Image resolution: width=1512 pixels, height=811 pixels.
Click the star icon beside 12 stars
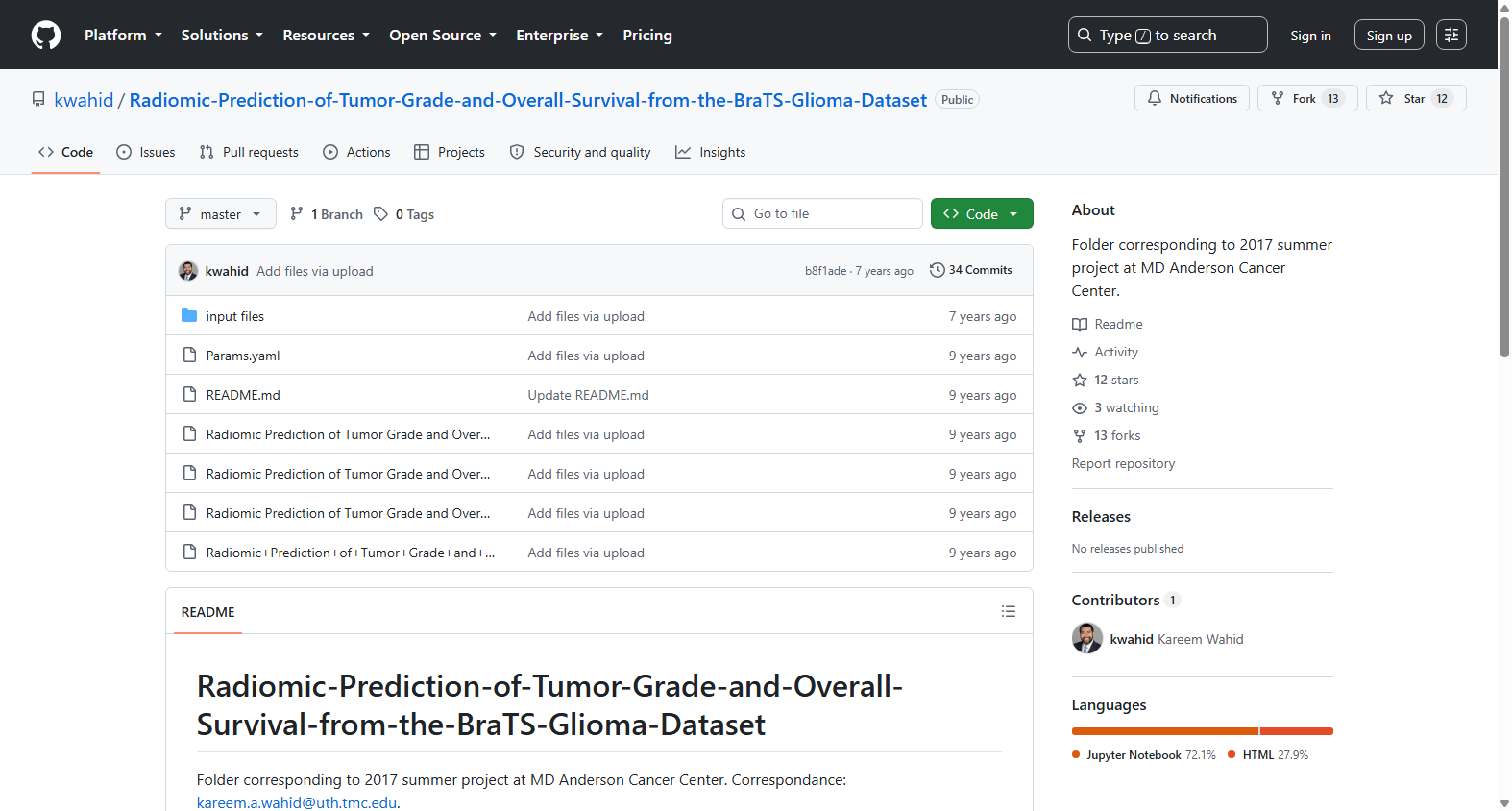1080,381
